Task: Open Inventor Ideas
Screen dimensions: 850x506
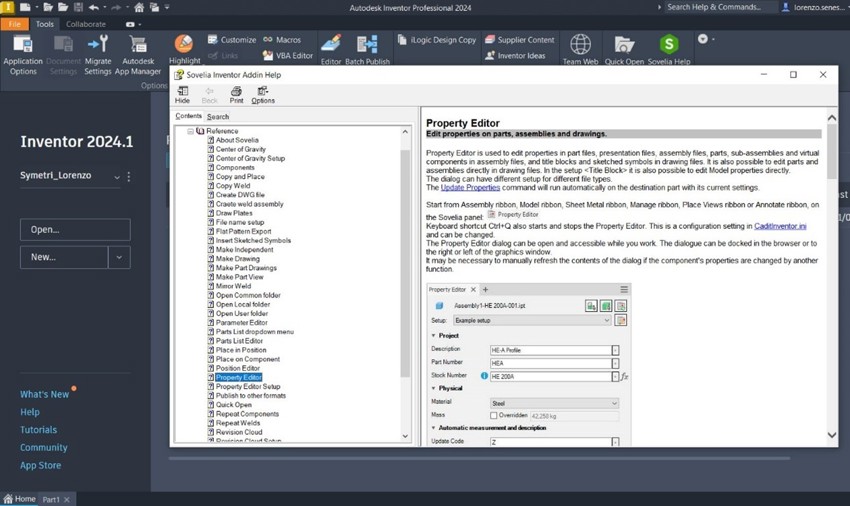Action: coord(515,55)
